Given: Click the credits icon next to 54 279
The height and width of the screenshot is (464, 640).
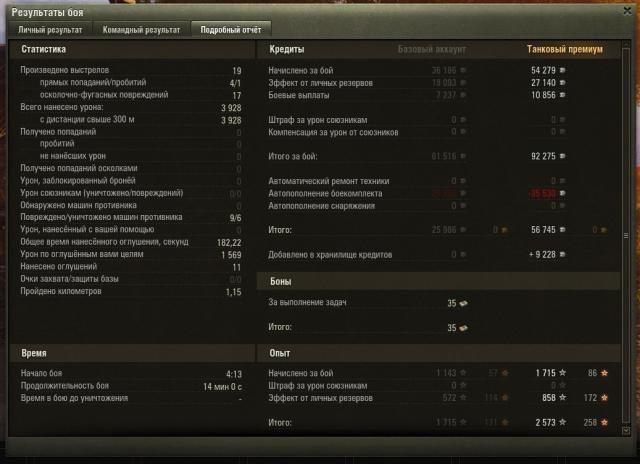Looking at the screenshot, I should pos(562,71).
